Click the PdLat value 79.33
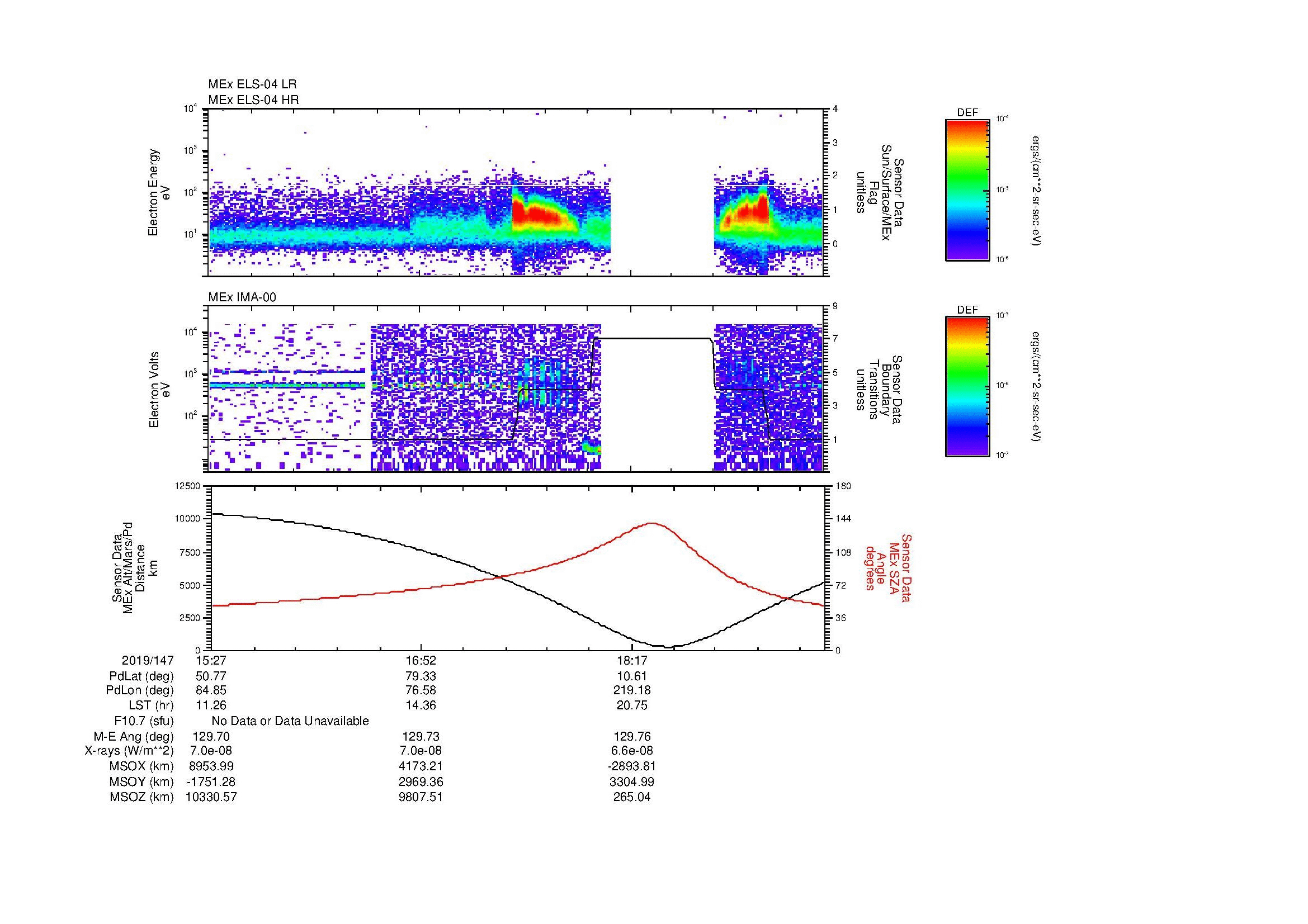 point(421,676)
